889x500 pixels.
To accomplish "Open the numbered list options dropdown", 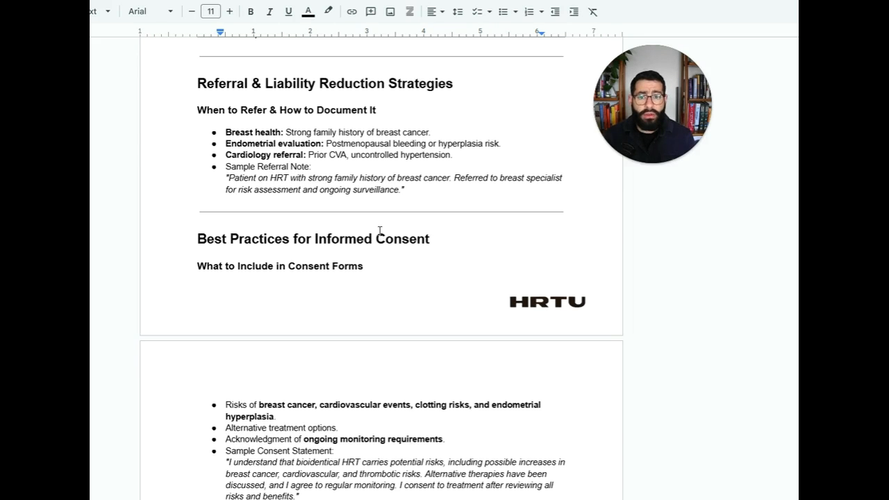I will (x=542, y=12).
